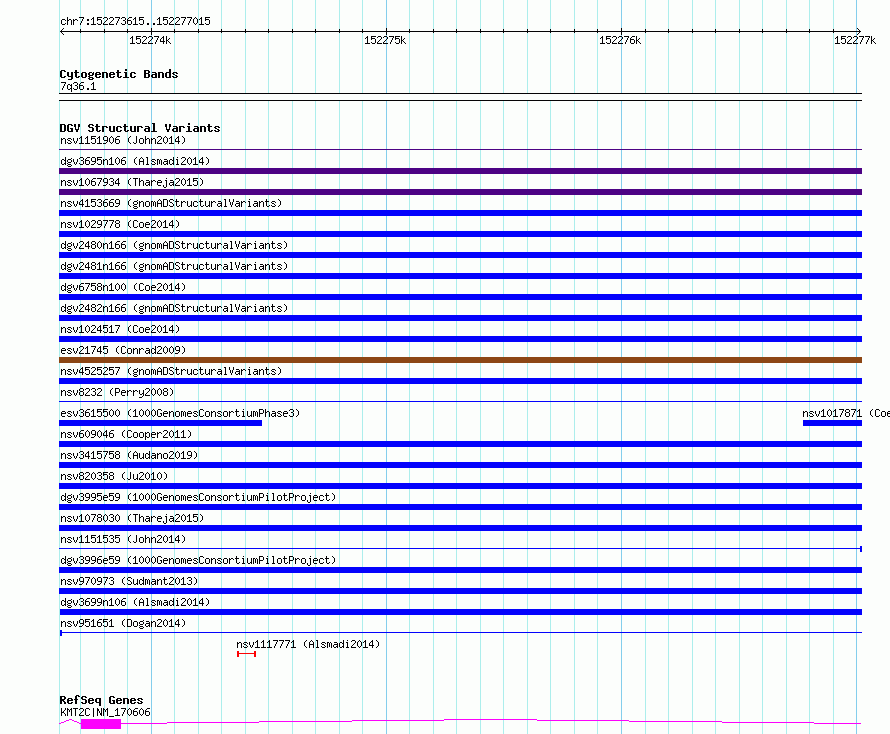Click the purple bar under dgv3695n106
890x734 pixels.
tap(460, 171)
